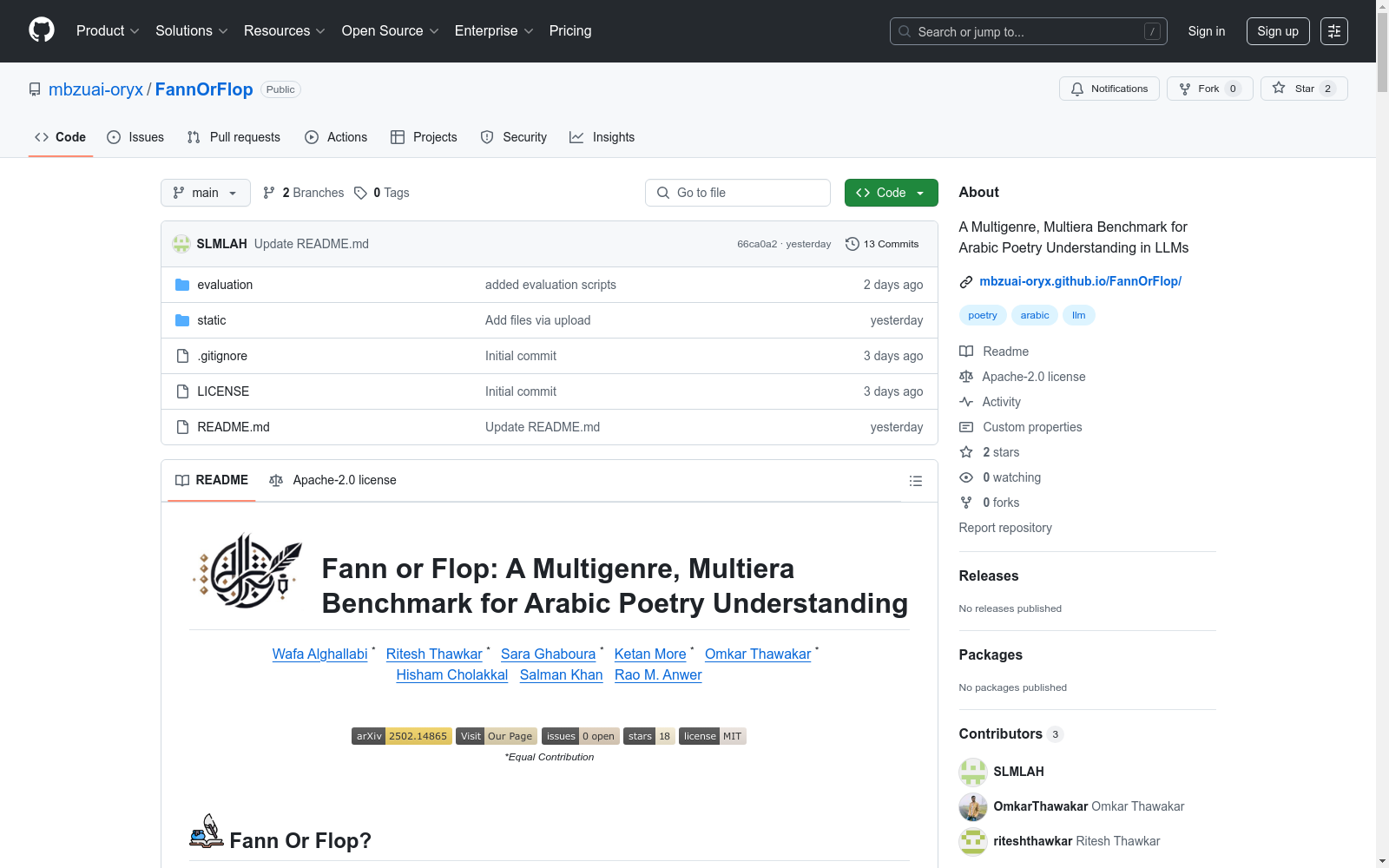Open the 2 stars link in About
The image size is (1389, 868).
click(x=1001, y=452)
